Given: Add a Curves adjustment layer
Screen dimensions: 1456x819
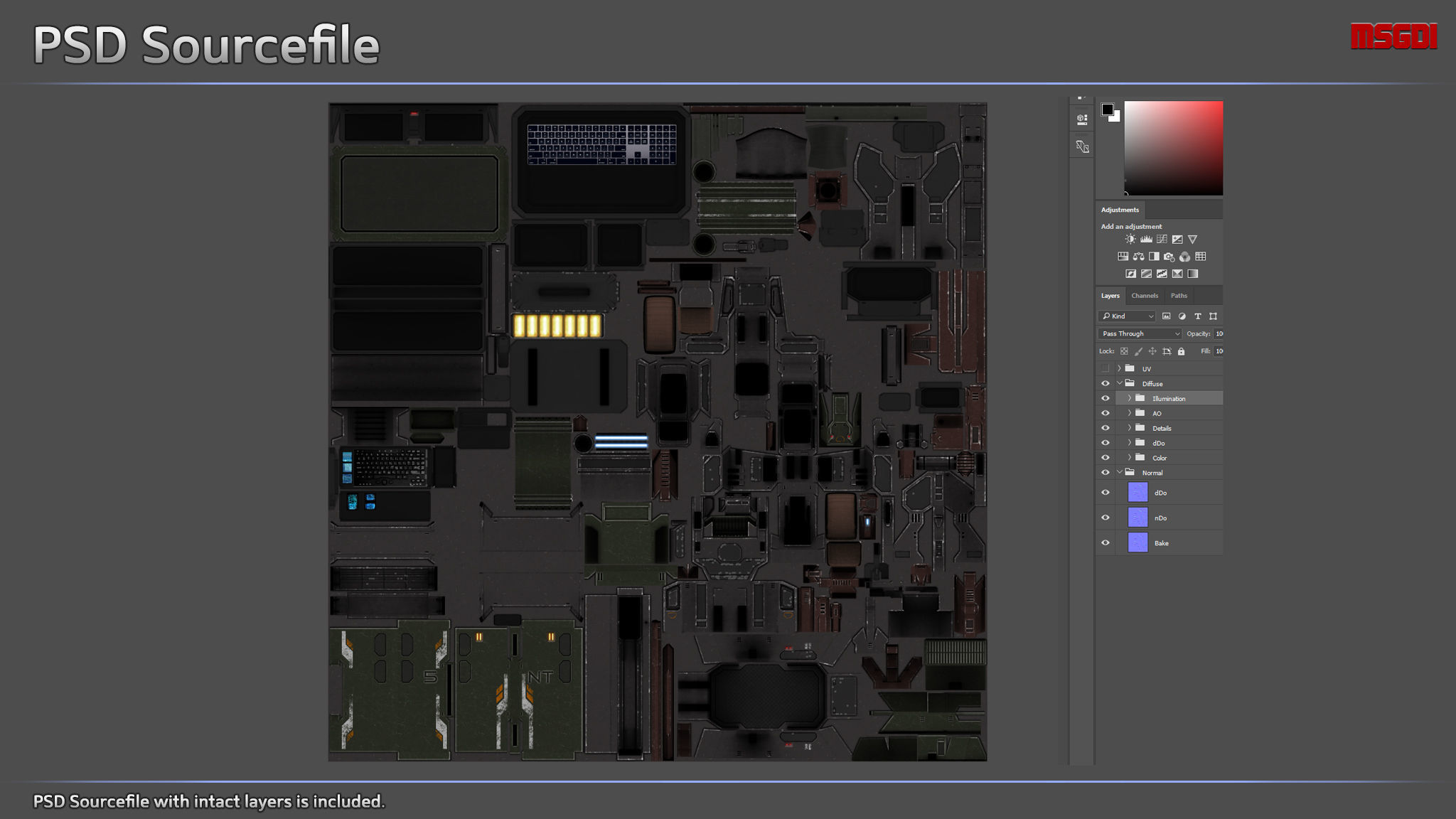Looking at the screenshot, I should (x=1162, y=240).
